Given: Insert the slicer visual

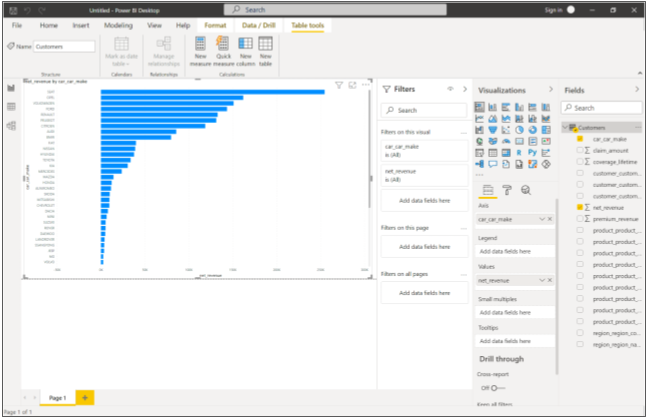Looking at the screenshot, I should point(479,153).
